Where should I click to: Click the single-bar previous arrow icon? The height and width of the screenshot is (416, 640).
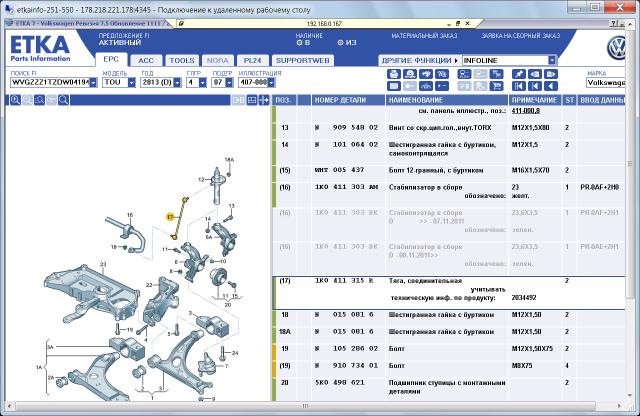pyautogui.click(x=535, y=86)
